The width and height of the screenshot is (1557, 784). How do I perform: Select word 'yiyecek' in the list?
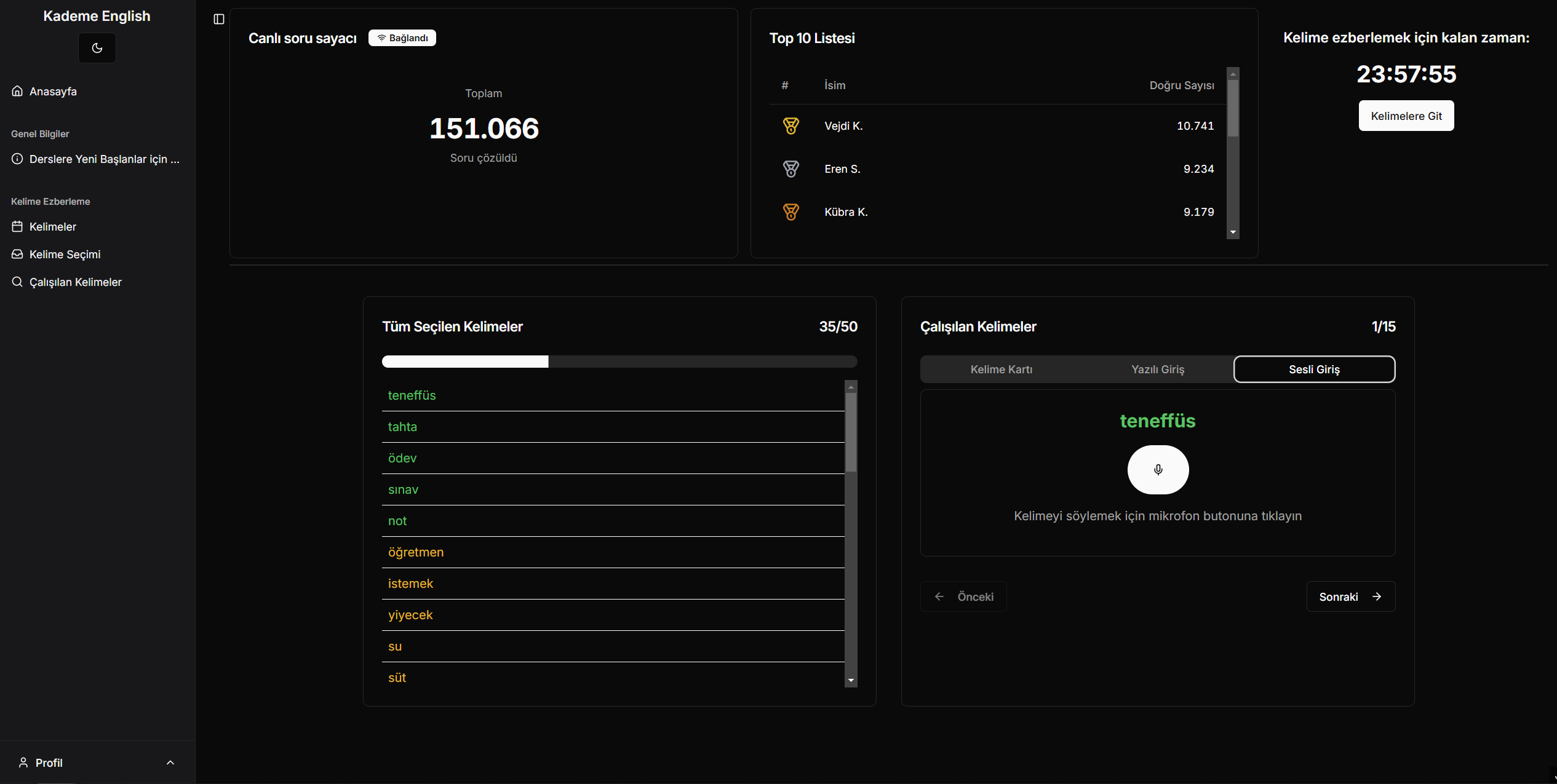coord(613,615)
